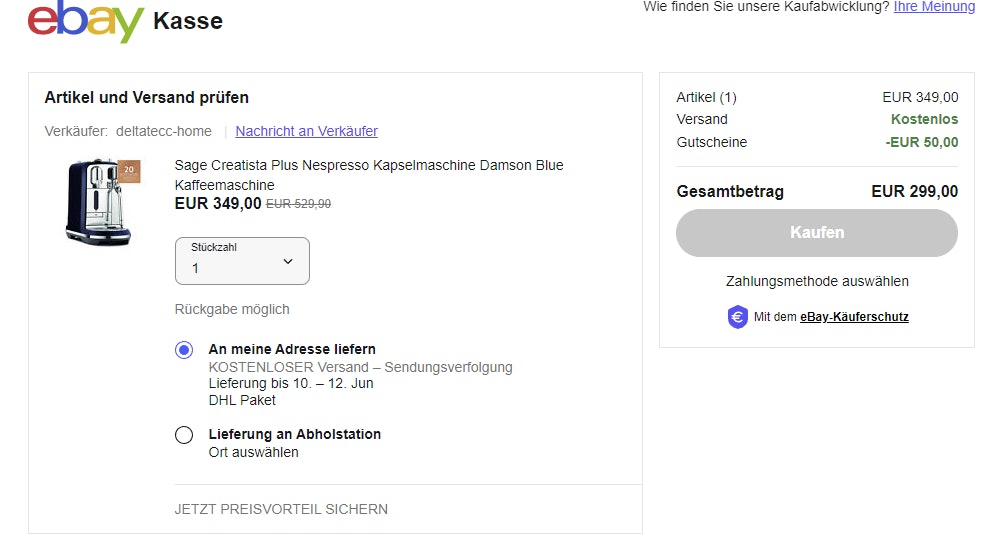The height and width of the screenshot is (537, 985).
Task: Select 'Lieferung an Abholstation' radio button
Action: tap(184, 435)
